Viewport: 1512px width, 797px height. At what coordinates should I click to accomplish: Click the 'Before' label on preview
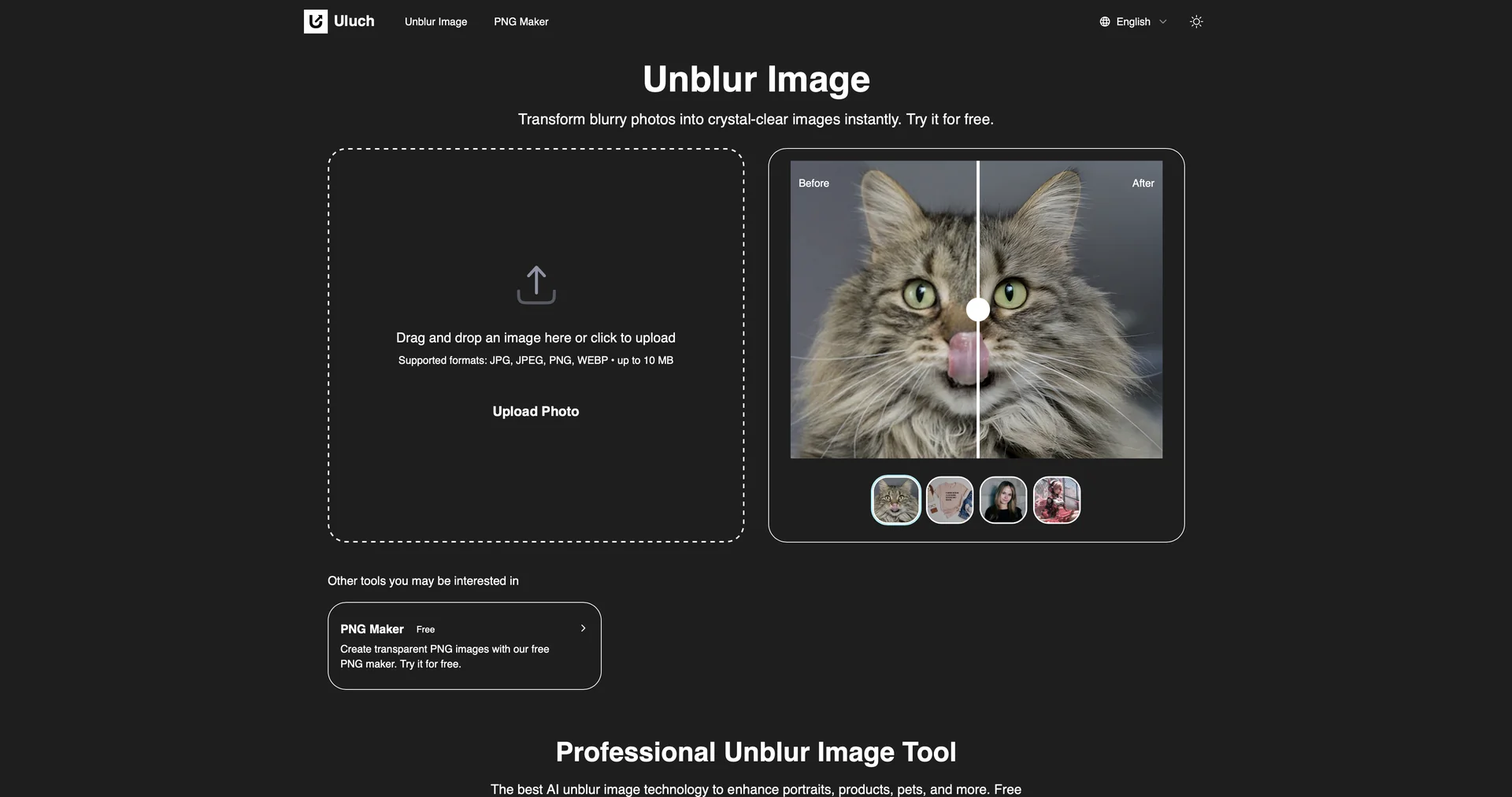(813, 183)
